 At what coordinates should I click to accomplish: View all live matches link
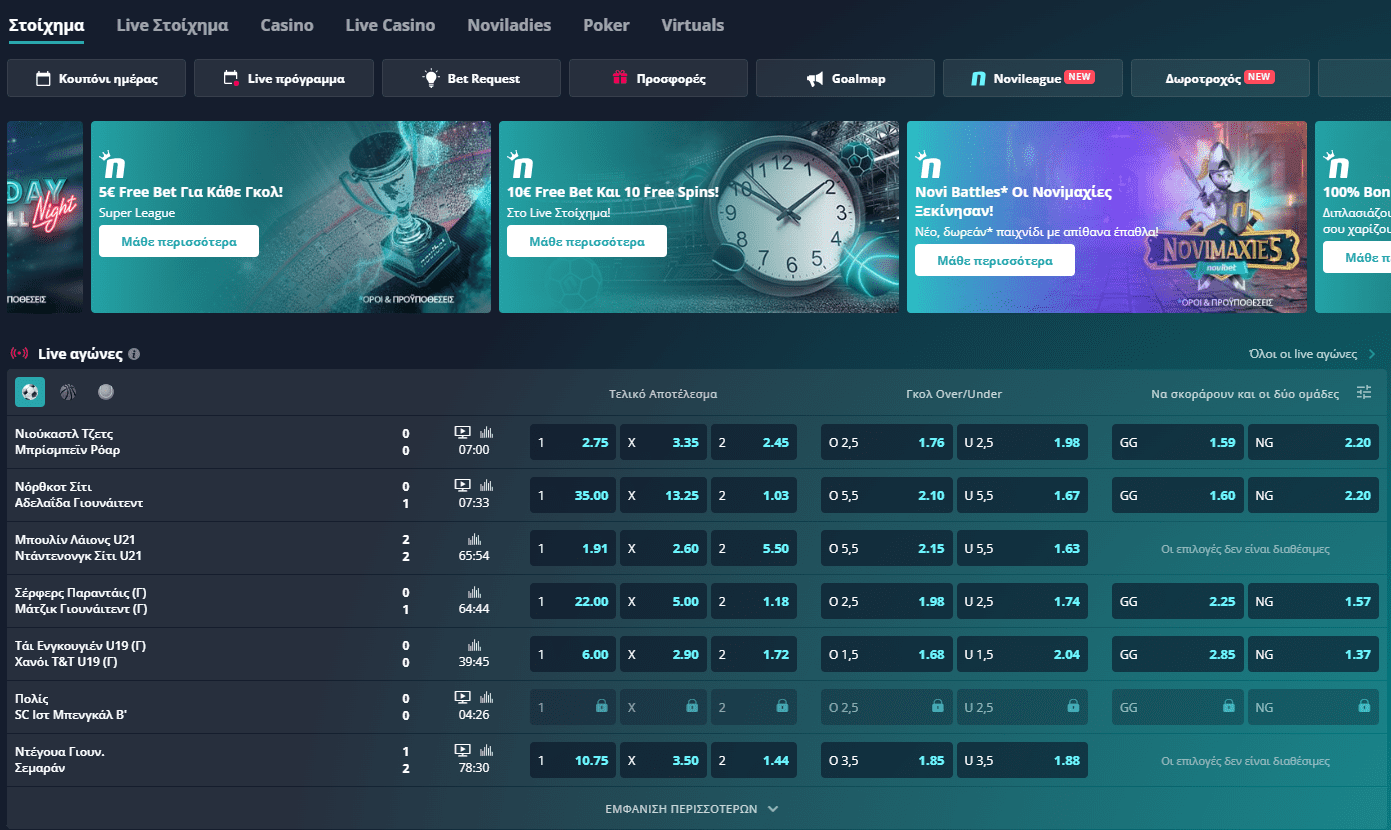click(x=1312, y=354)
